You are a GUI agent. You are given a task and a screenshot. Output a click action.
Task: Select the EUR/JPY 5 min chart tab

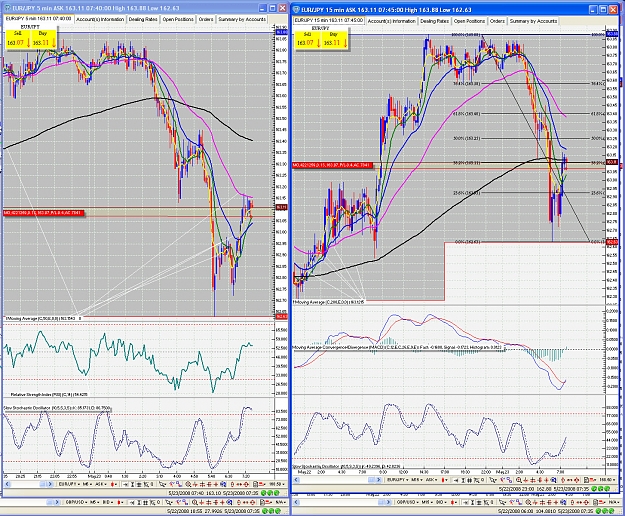[x=39, y=19]
